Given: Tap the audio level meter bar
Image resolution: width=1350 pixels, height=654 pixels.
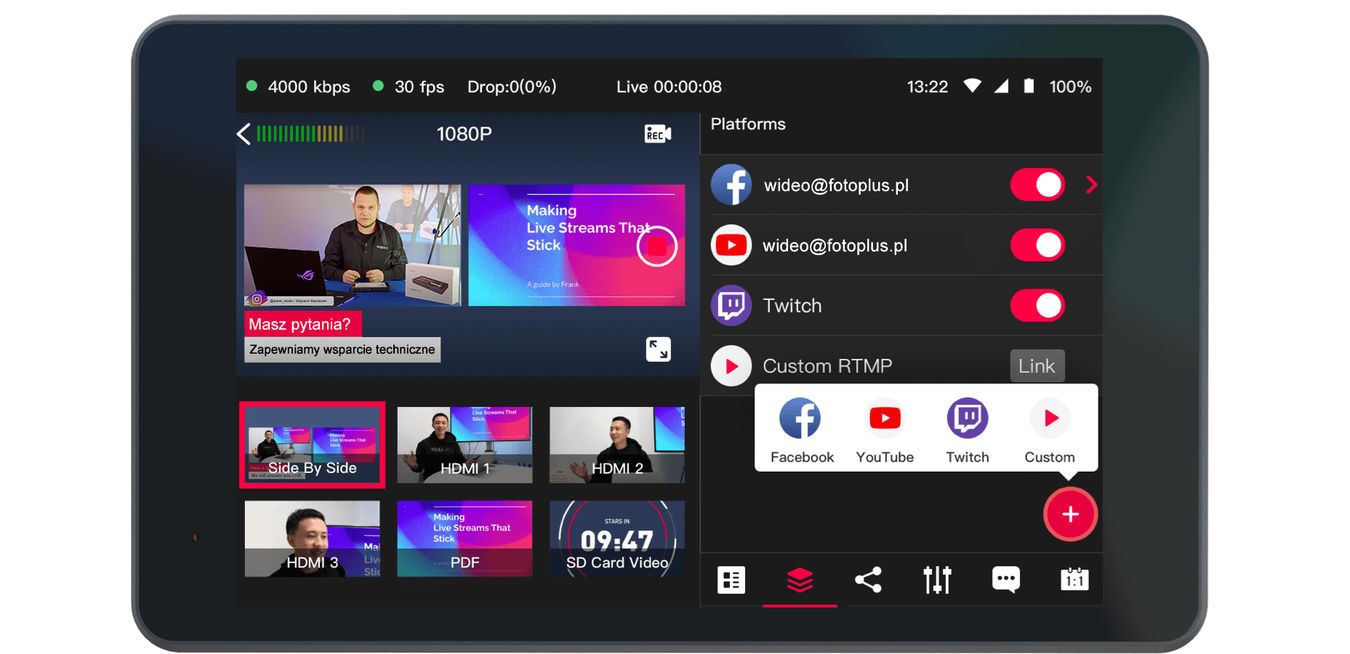Looking at the screenshot, I should click(x=310, y=134).
